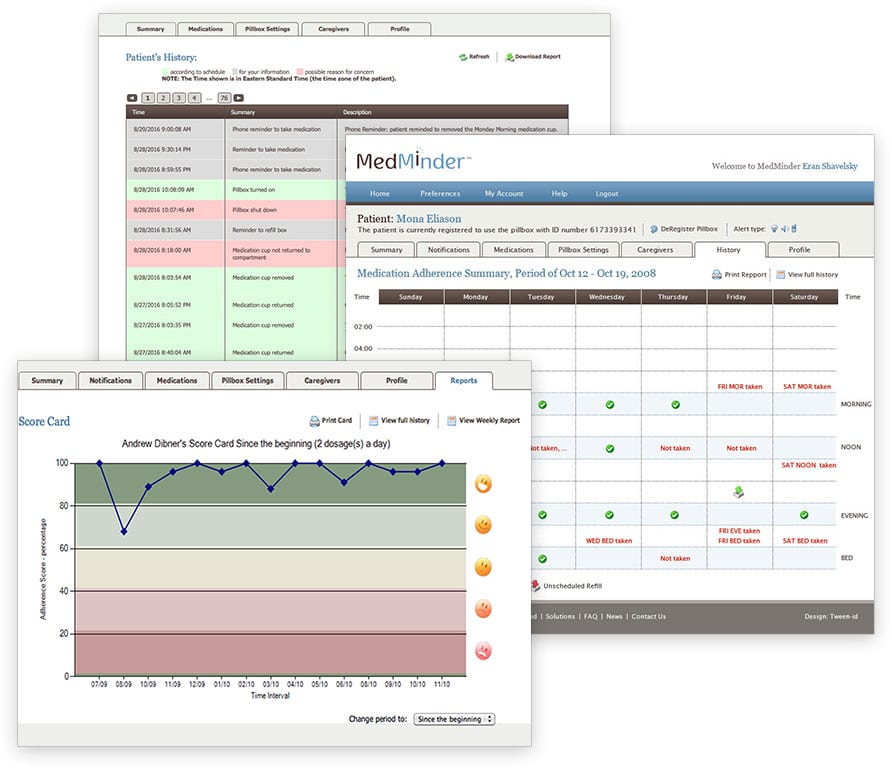Click Wednesday morning green check mark
The image size is (892, 768).
610,405
